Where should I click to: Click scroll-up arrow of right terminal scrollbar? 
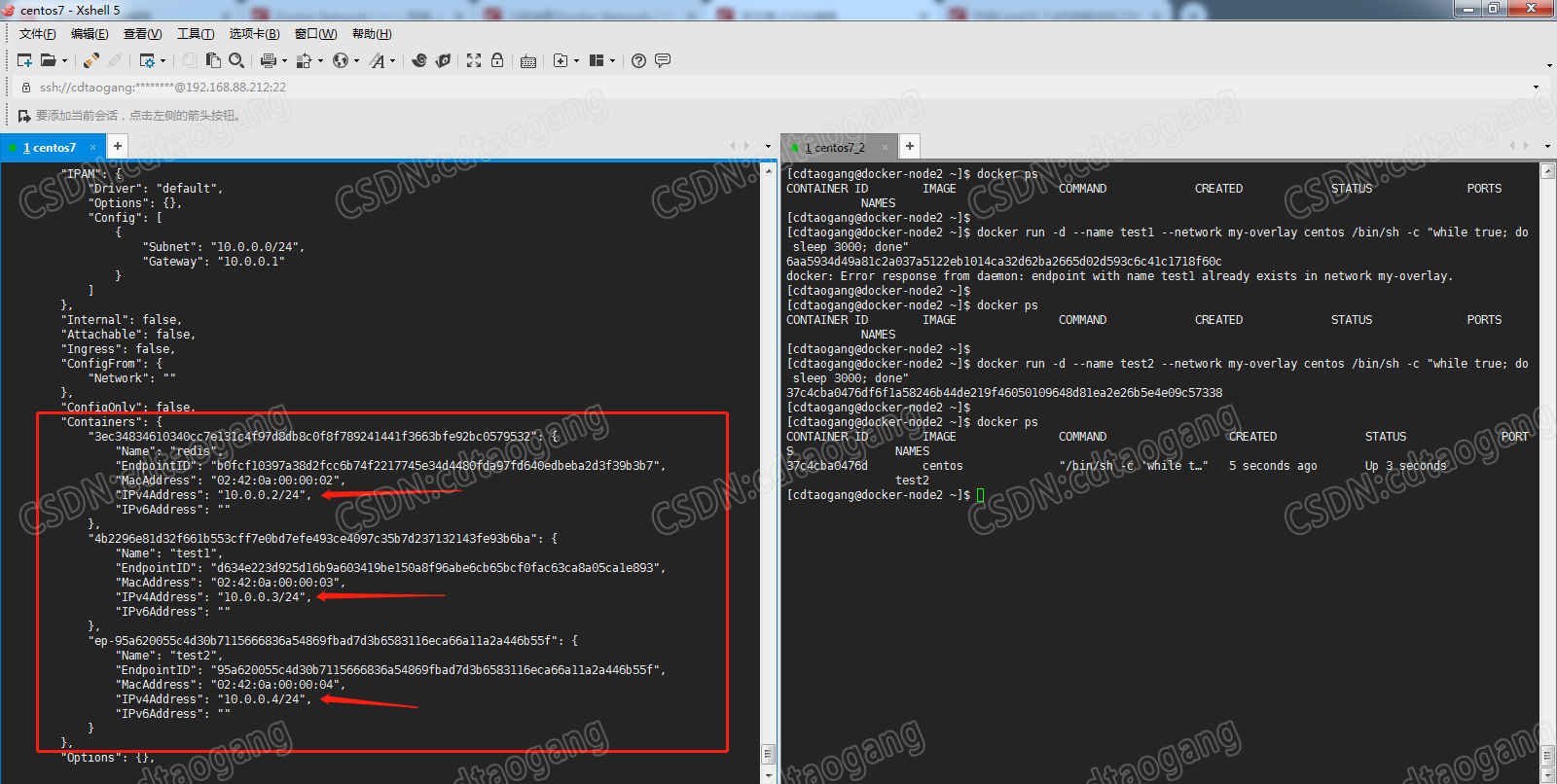(1547, 171)
